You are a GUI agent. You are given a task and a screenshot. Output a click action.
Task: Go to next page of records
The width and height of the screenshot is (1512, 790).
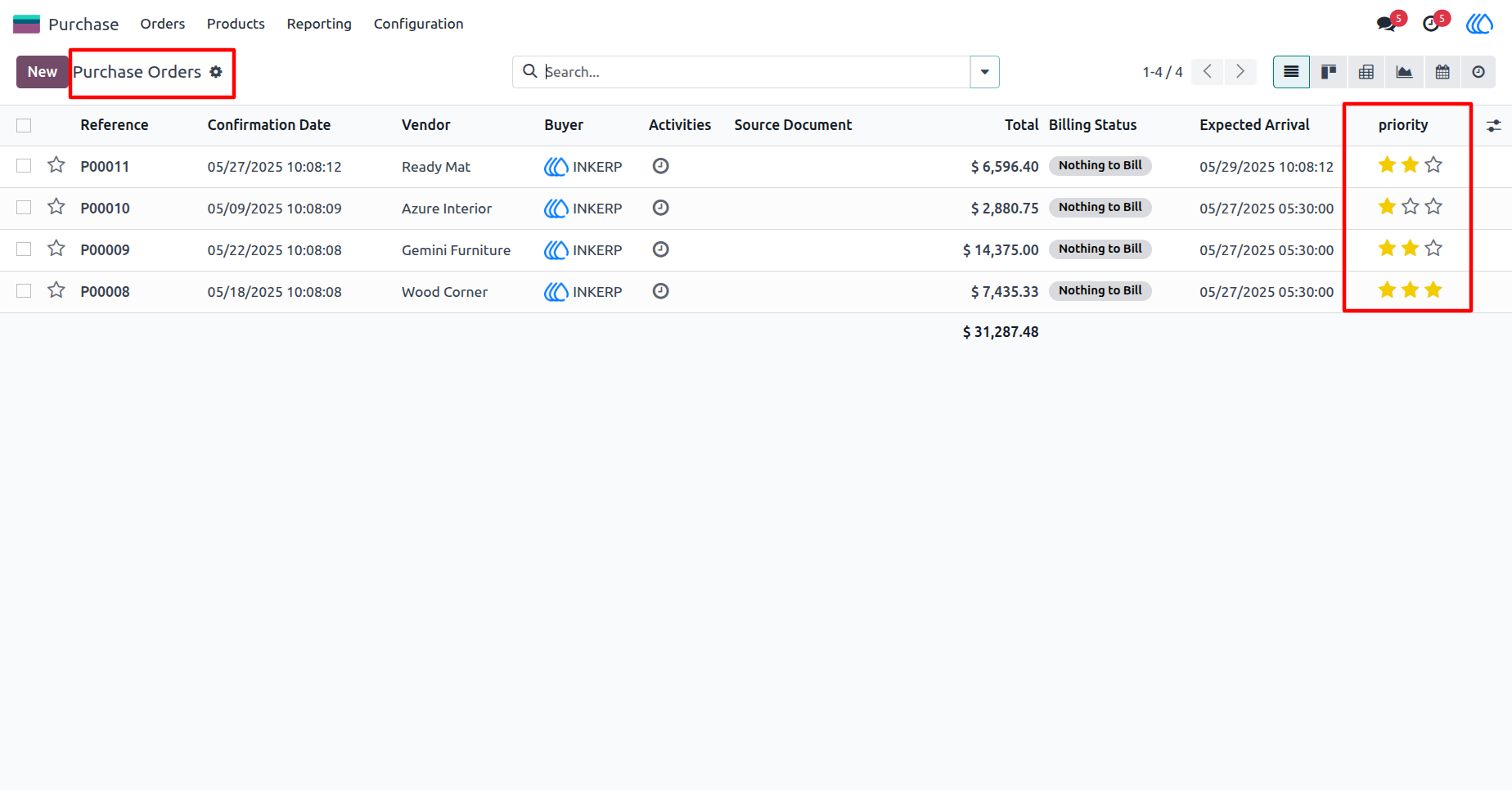click(x=1240, y=72)
